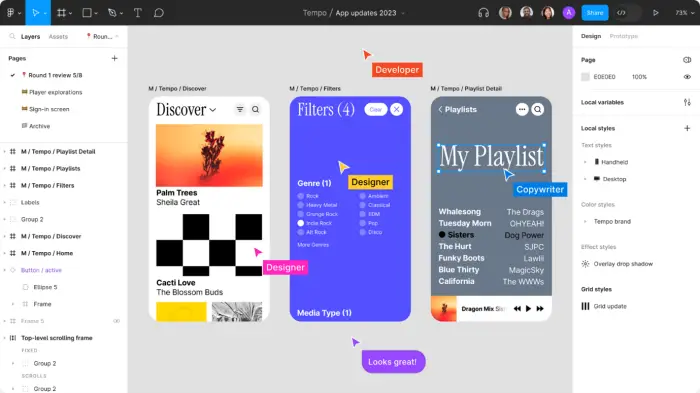Select the Indie Rock radio option
Image resolution: width=700 pixels, height=393 pixels.
[x=300, y=223]
